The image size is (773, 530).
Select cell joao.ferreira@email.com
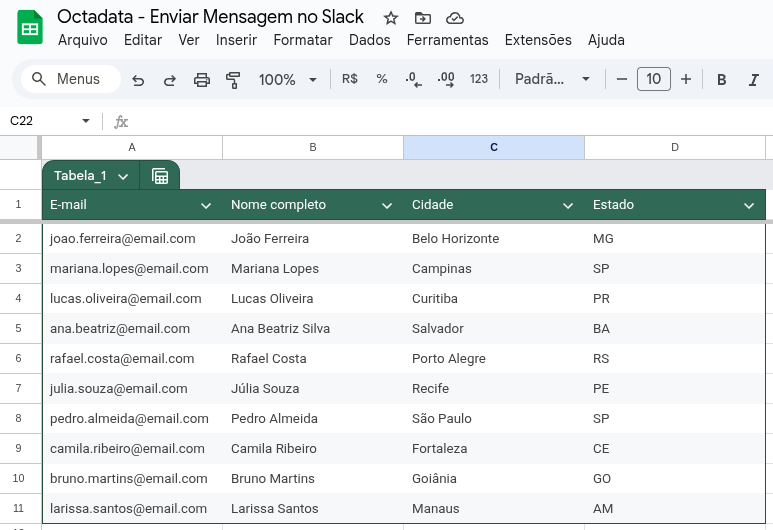(x=132, y=239)
